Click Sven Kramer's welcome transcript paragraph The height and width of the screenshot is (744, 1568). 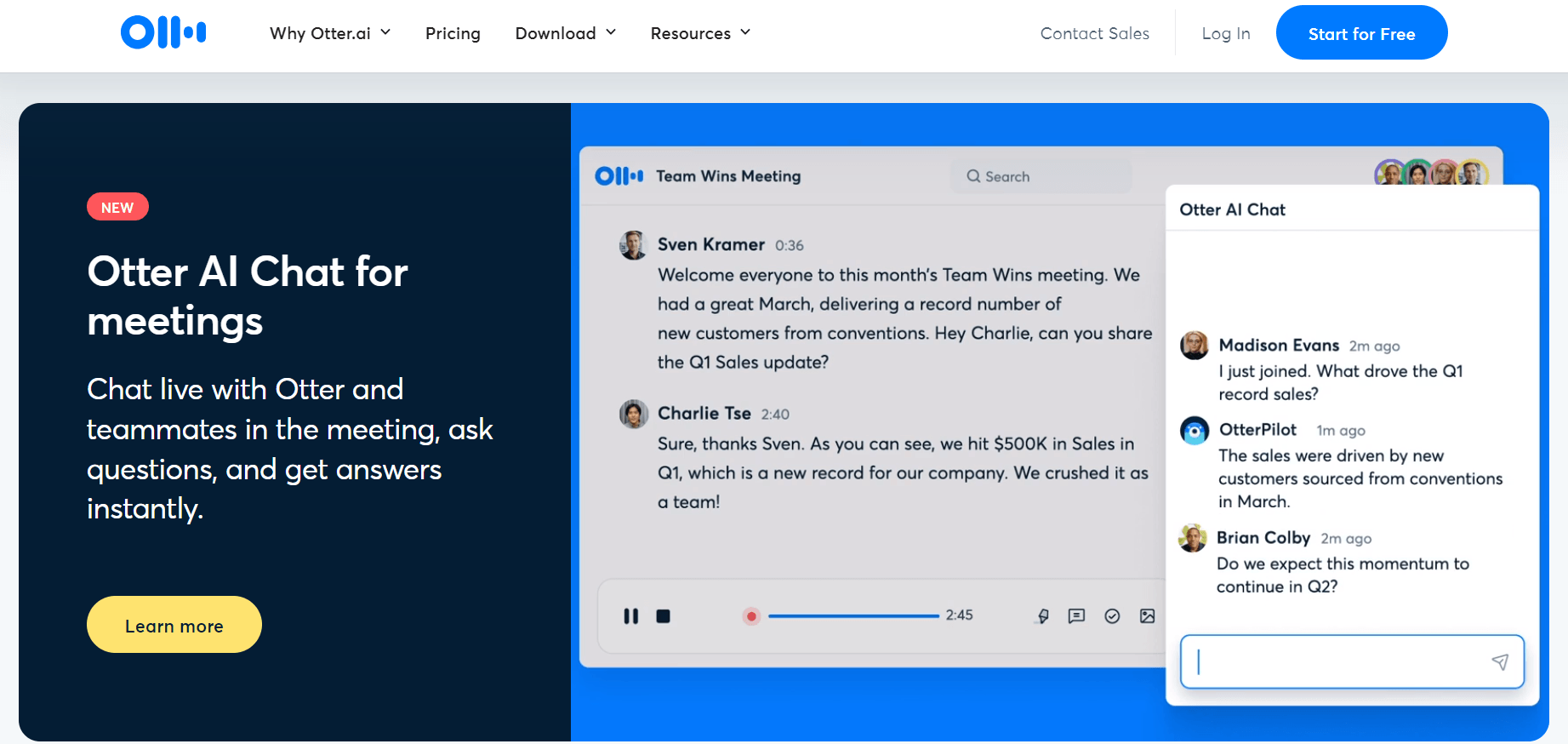(904, 318)
